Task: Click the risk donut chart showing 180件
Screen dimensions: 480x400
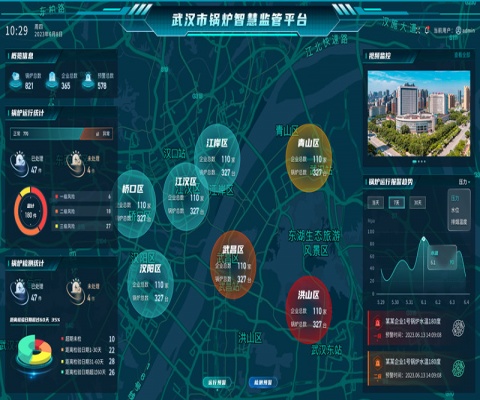Action: pyautogui.click(x=31, y=211)
